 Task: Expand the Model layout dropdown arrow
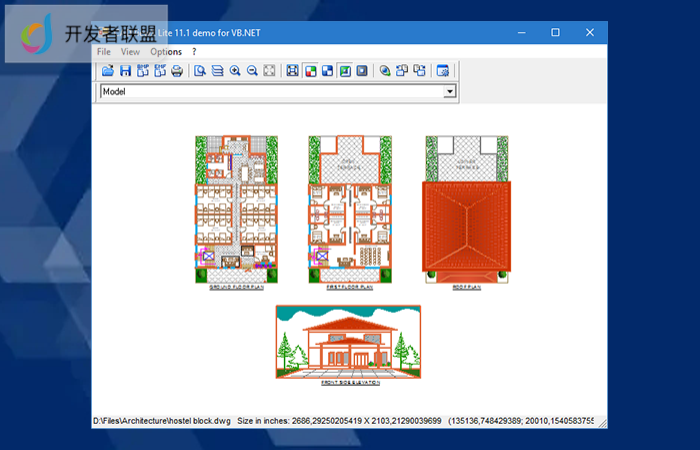pyautogui.click(x=450, y=92)
